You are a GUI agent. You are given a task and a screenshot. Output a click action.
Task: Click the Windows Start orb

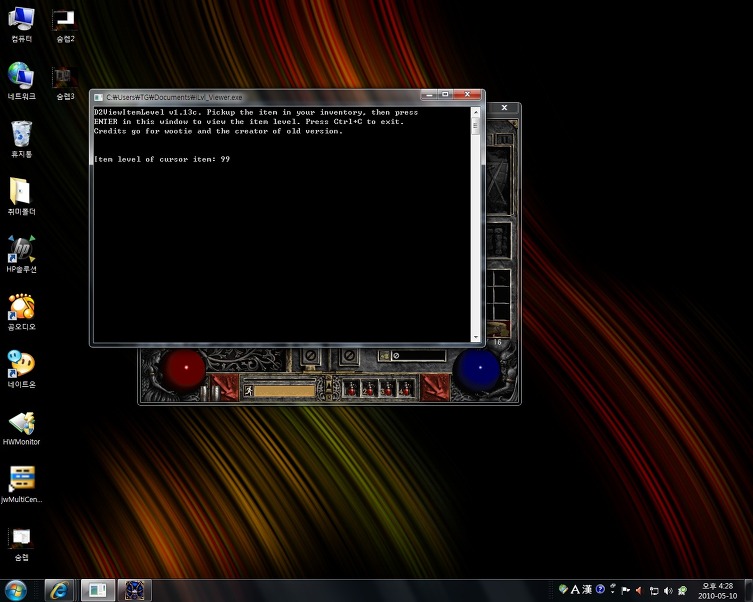pos(16,590)
